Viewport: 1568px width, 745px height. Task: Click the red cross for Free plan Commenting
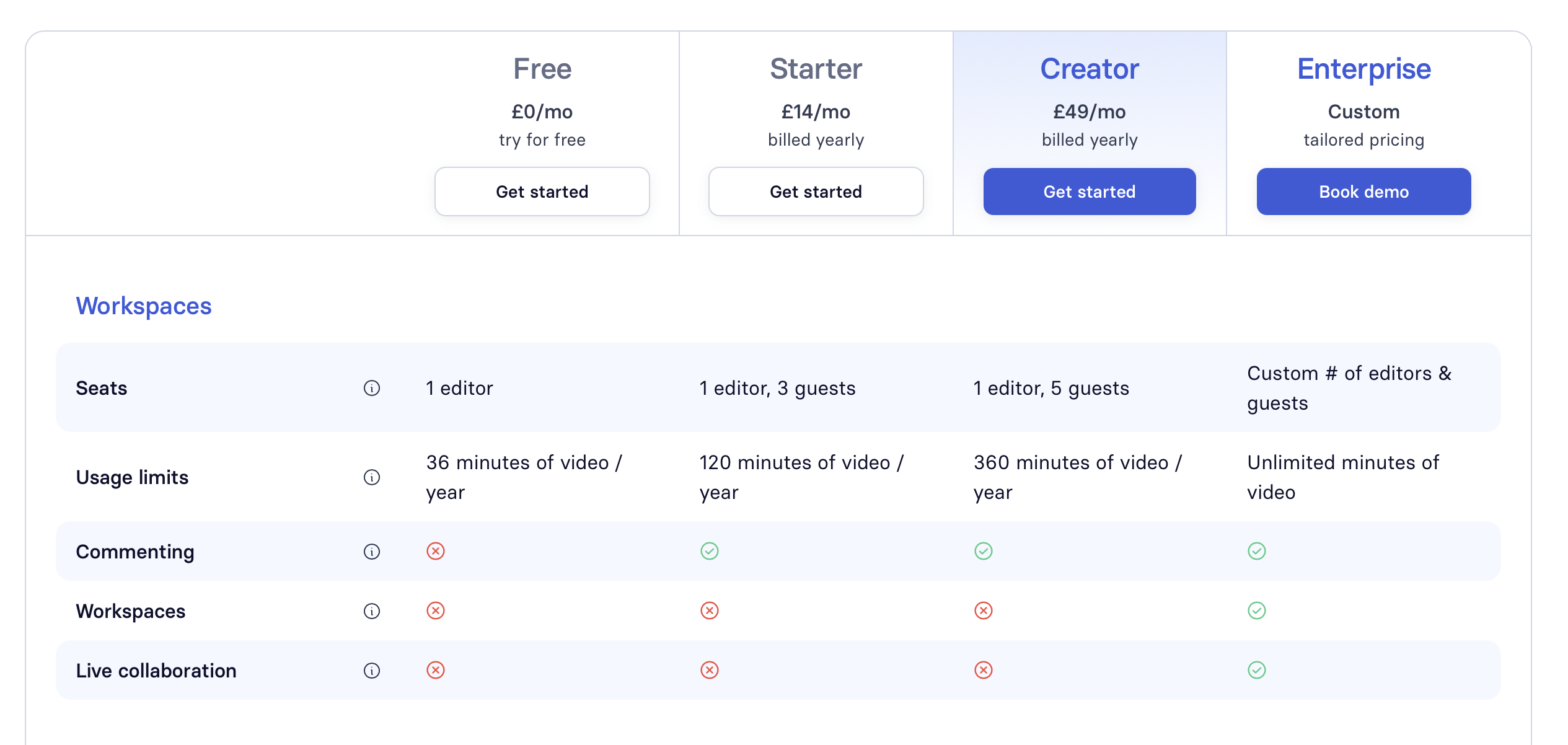436,551
